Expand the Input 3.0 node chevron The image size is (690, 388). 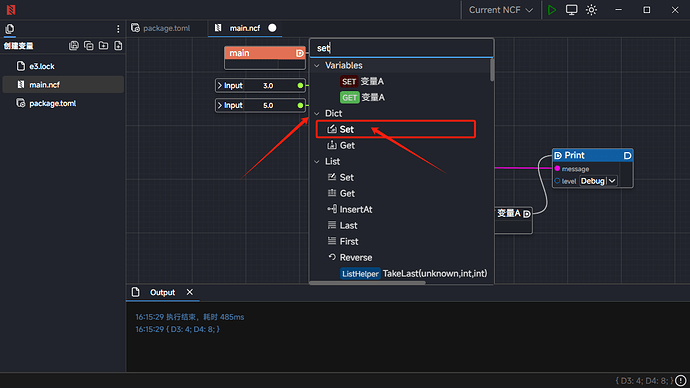[x=220, y=85]
